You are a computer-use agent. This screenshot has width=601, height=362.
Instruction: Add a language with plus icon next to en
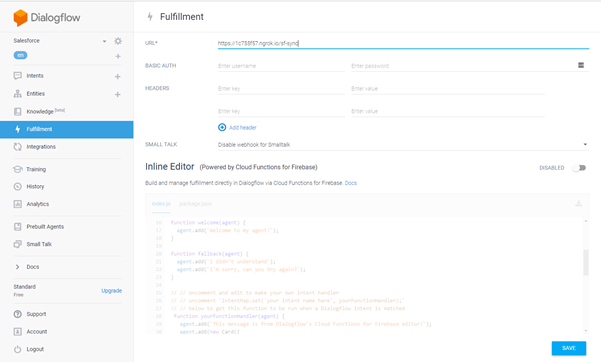(118, 56)
